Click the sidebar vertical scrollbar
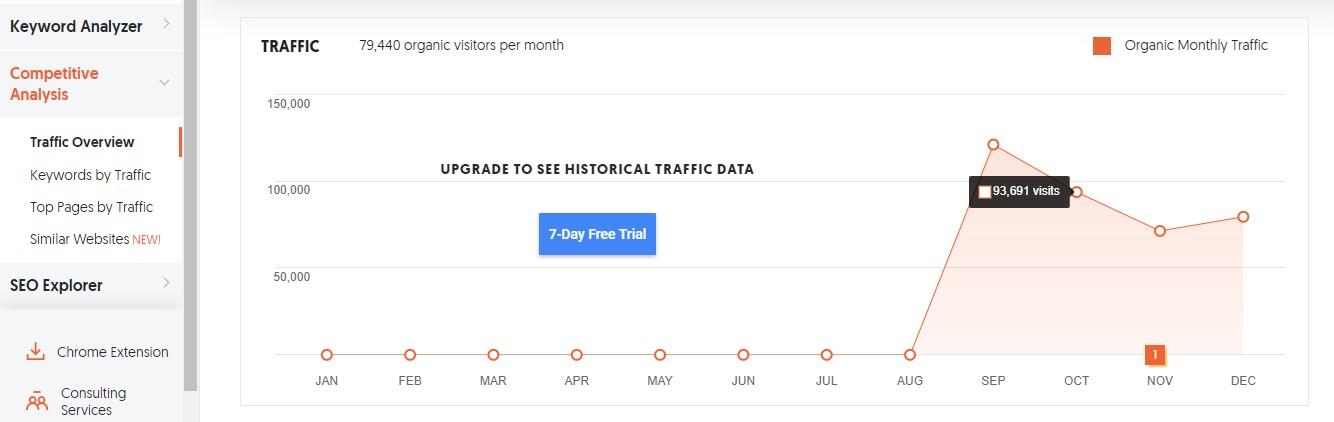1334x422 pixels. [x=190, y=195]
